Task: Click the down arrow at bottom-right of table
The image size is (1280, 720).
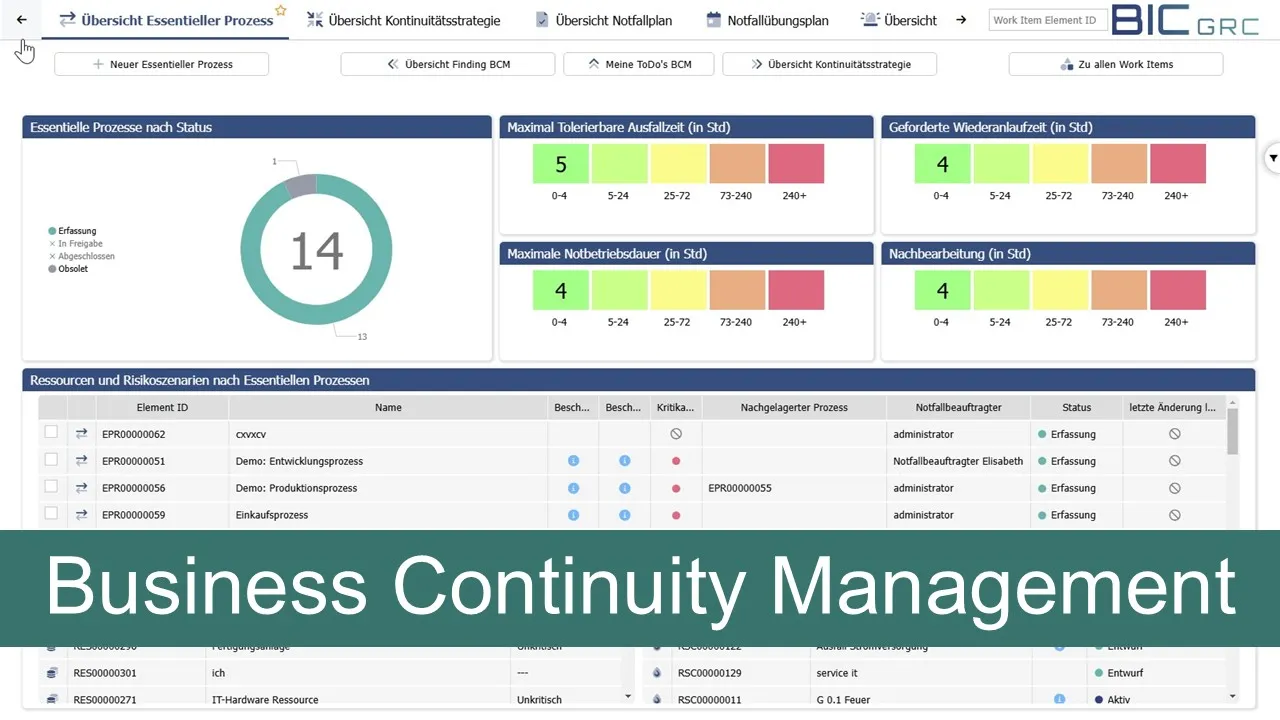Action: 1234,697
